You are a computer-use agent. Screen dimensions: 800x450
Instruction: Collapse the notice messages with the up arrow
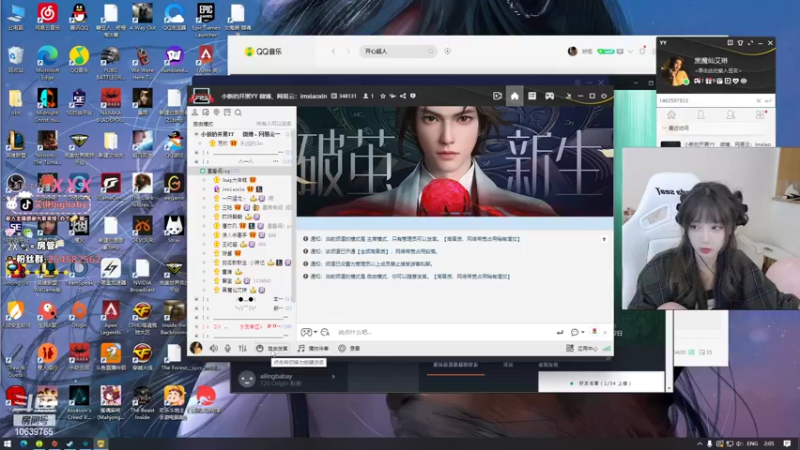(604, 239)
